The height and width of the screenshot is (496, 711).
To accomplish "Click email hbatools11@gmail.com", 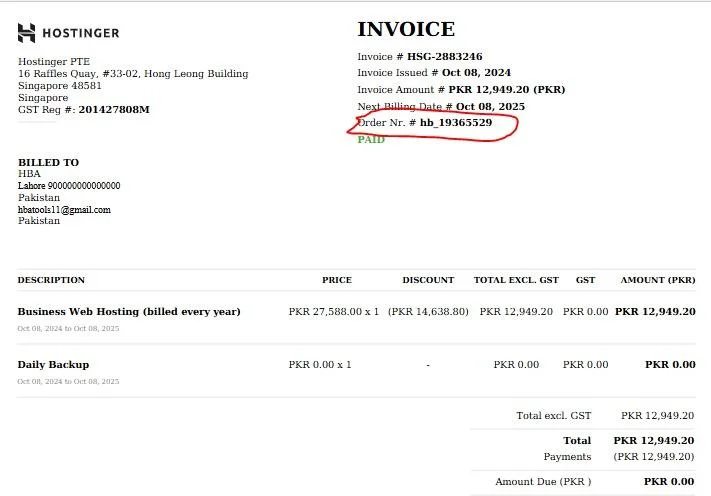I will pos(64,210).
